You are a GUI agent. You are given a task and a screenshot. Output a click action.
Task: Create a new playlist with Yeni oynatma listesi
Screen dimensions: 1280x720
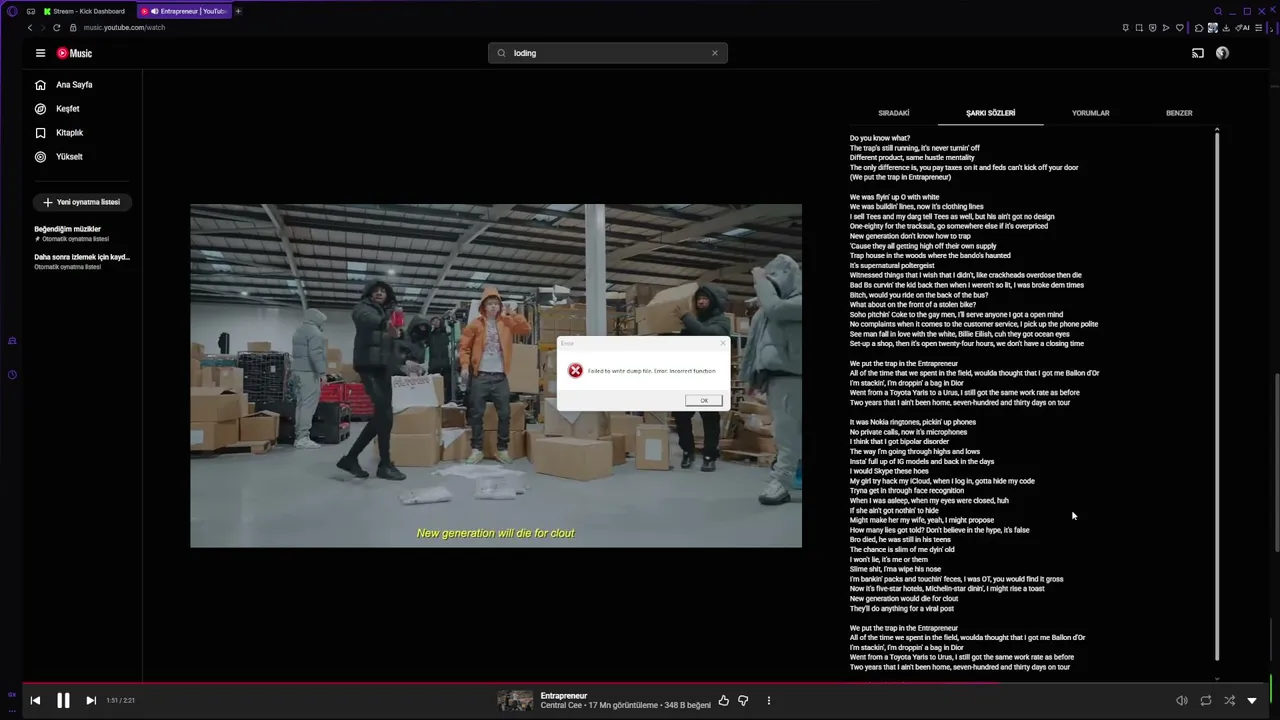click(82, 202)
